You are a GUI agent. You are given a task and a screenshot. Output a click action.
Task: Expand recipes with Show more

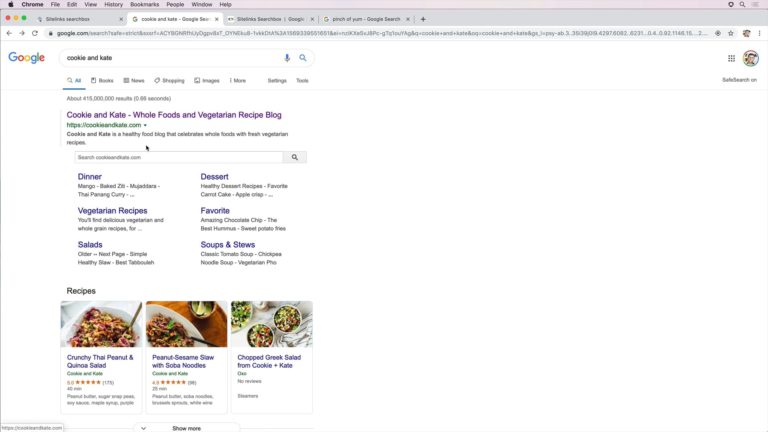(x=187, y=428)
